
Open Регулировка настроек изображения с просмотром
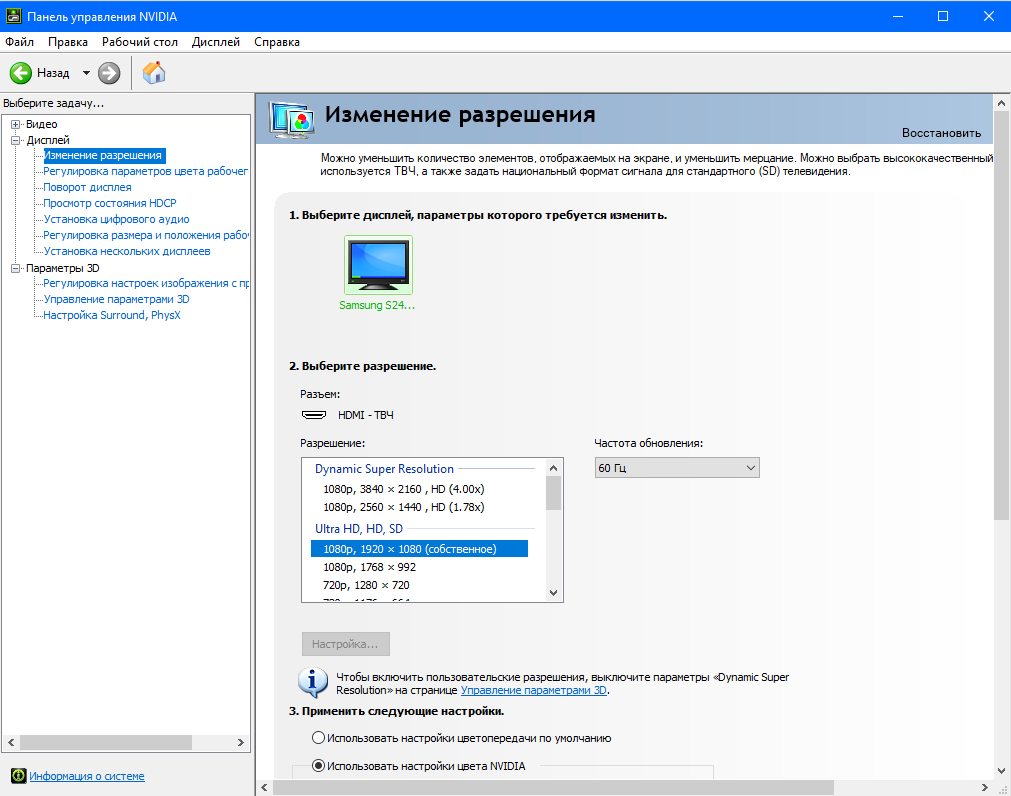145,283
